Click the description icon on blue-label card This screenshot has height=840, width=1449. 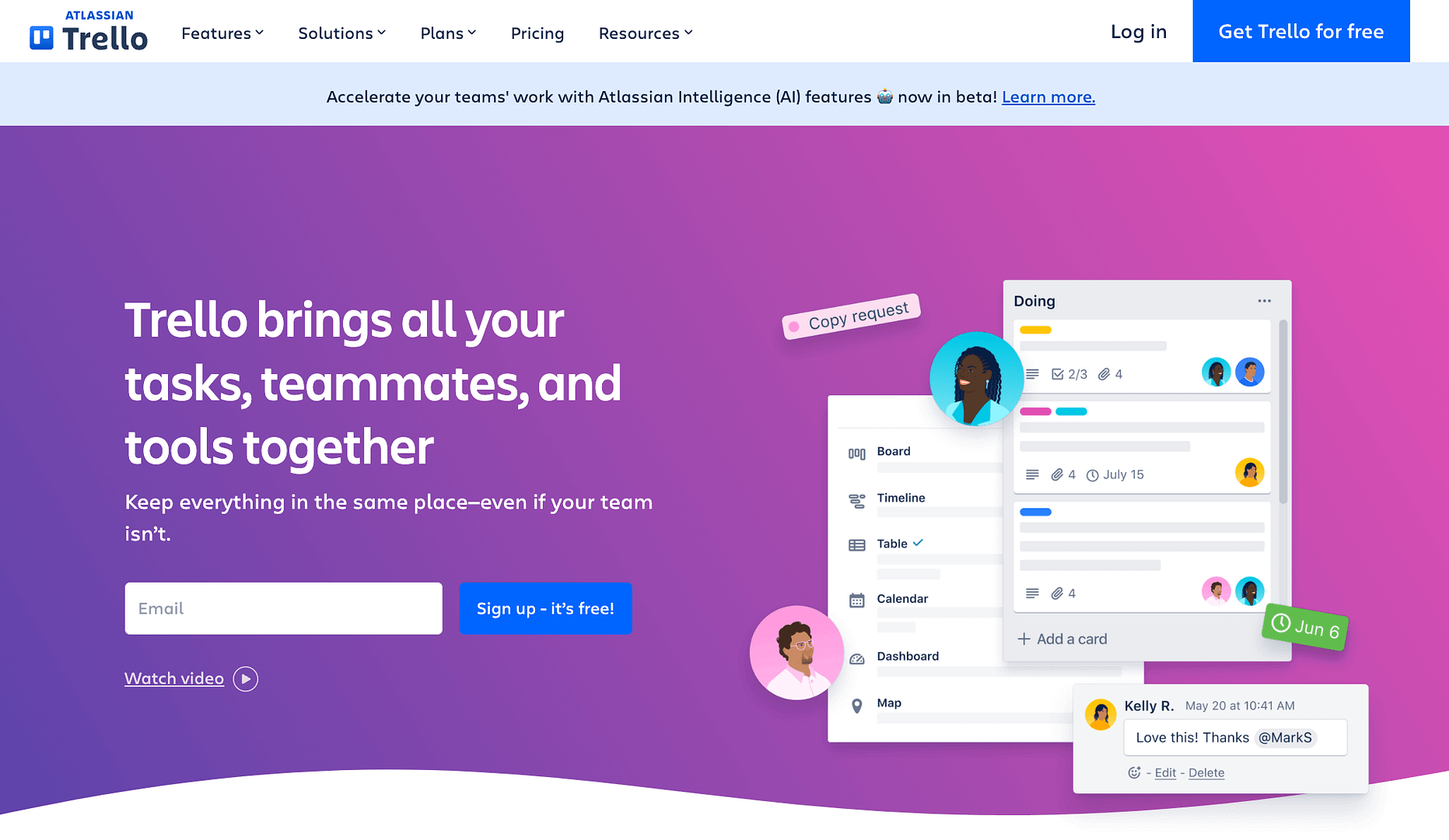[1032, 593]
